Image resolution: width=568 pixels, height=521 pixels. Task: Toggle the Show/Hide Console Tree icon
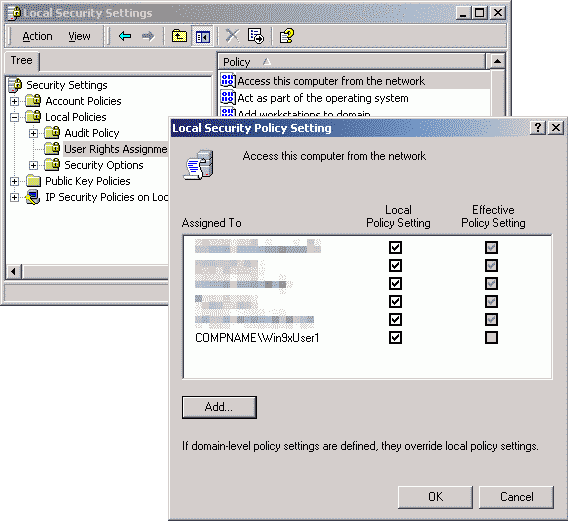click(x=202, y=36)
